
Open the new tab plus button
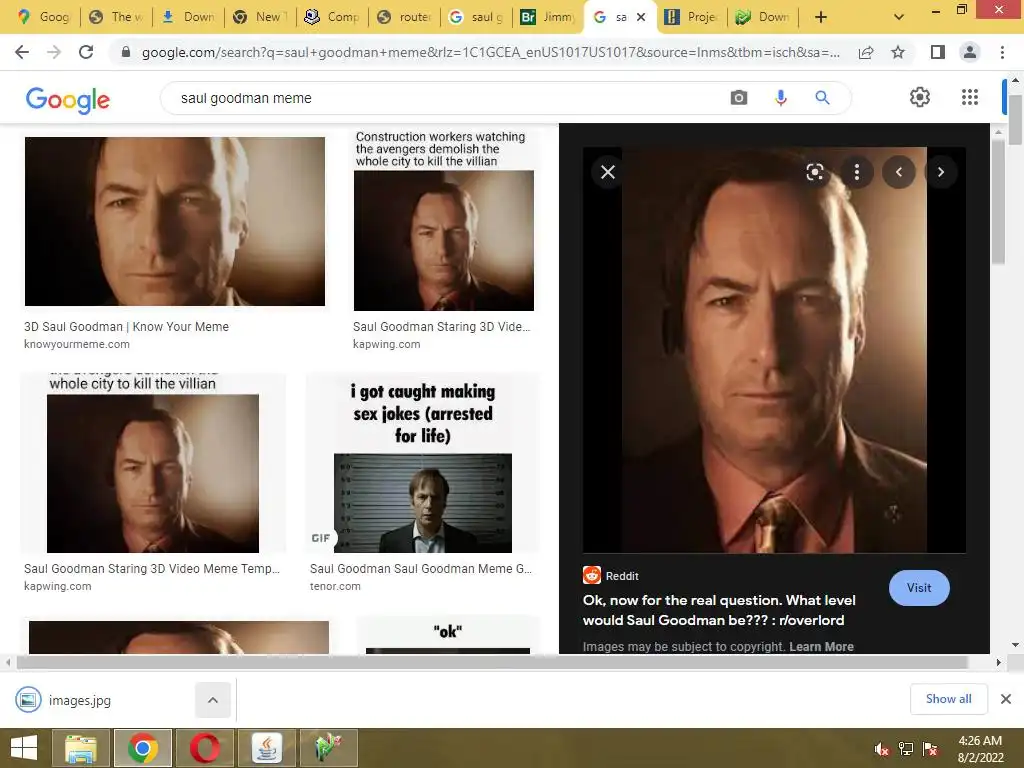tap(821, 17)
